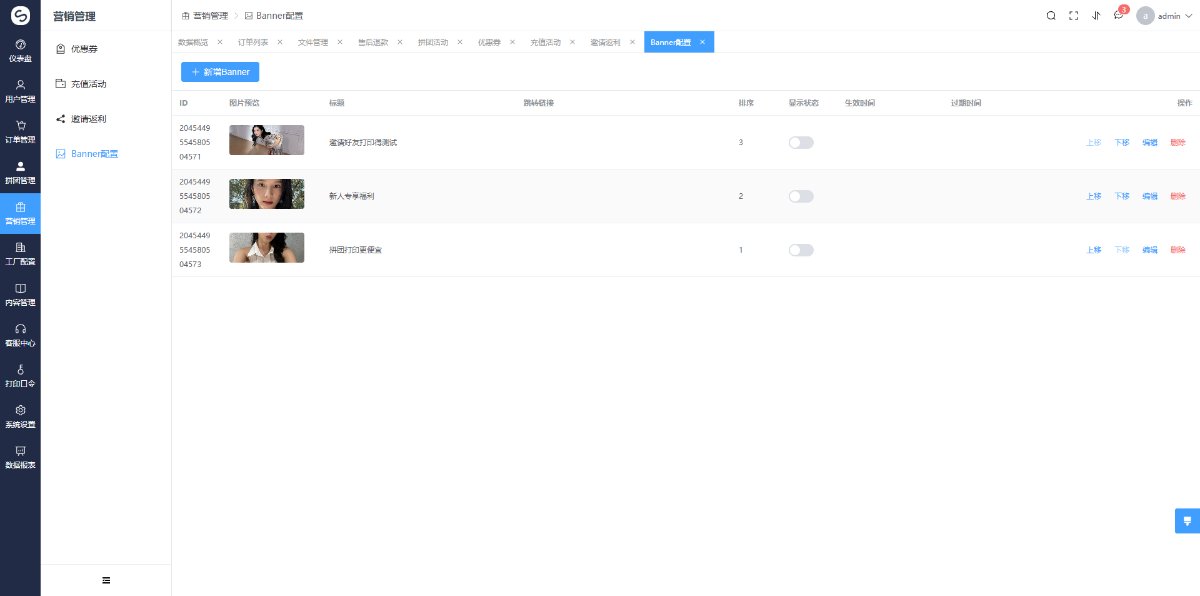
Task: Select 打印口令 in the left rail
Action: click(x=20, y=376)
